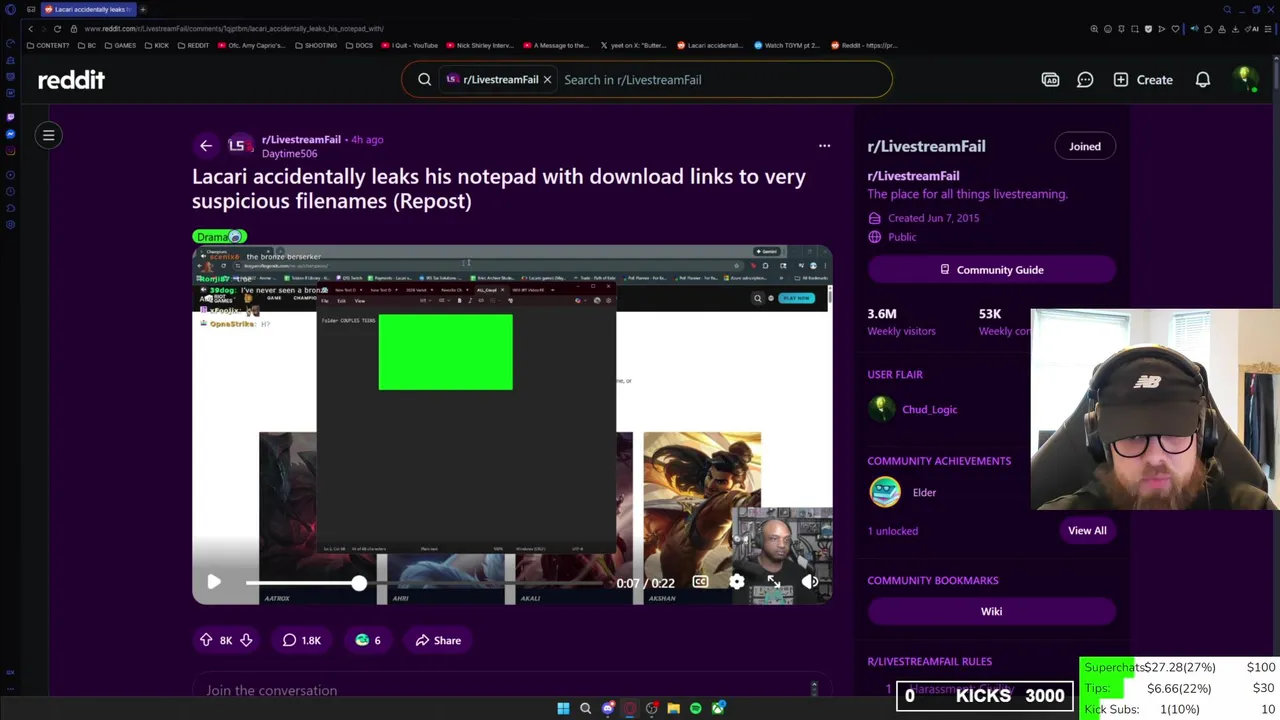
Task: Open the BC bookmarks folder
Action: click(87, 45)
